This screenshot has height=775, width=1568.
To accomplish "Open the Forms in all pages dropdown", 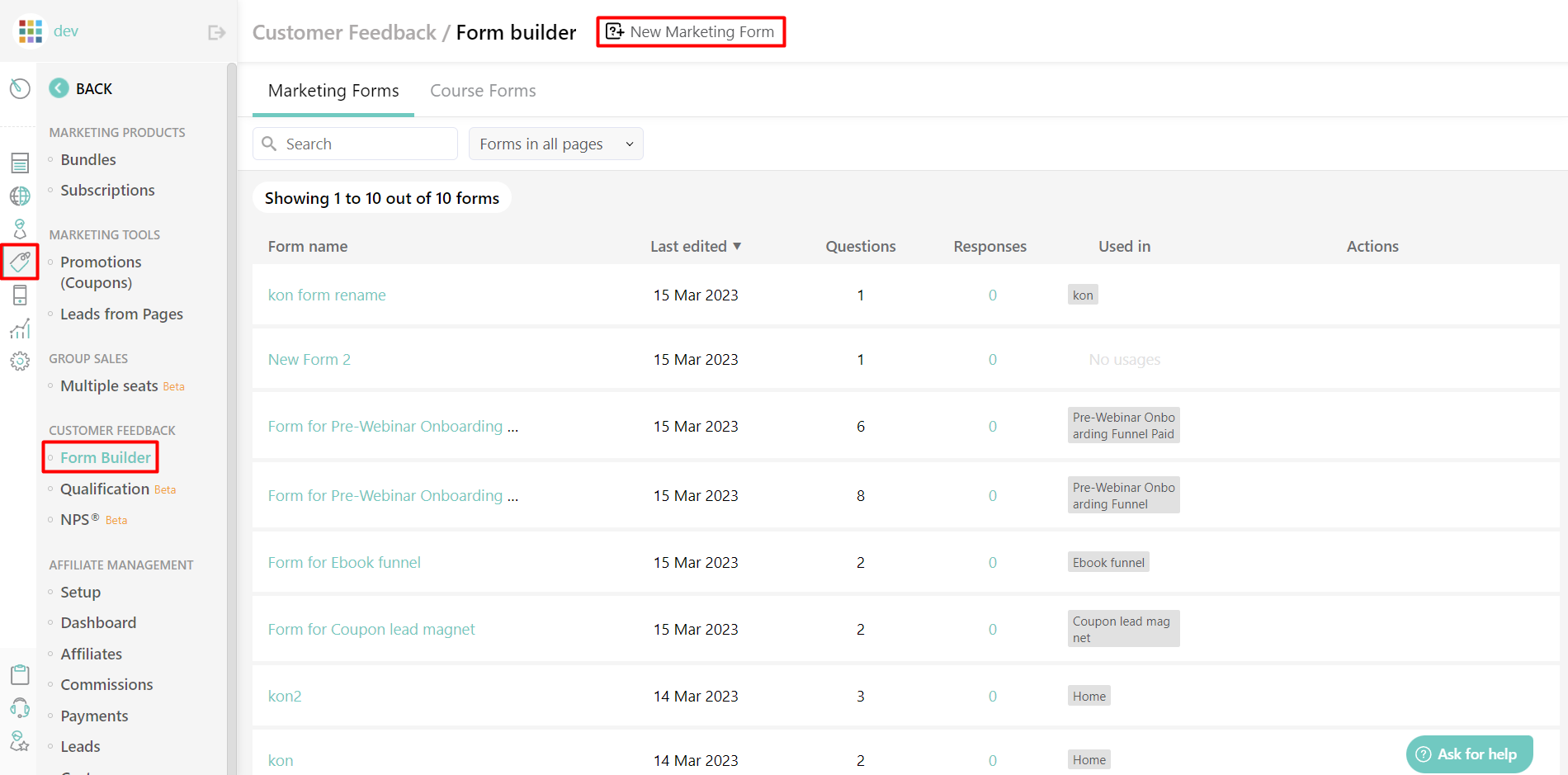I will 555,144.
